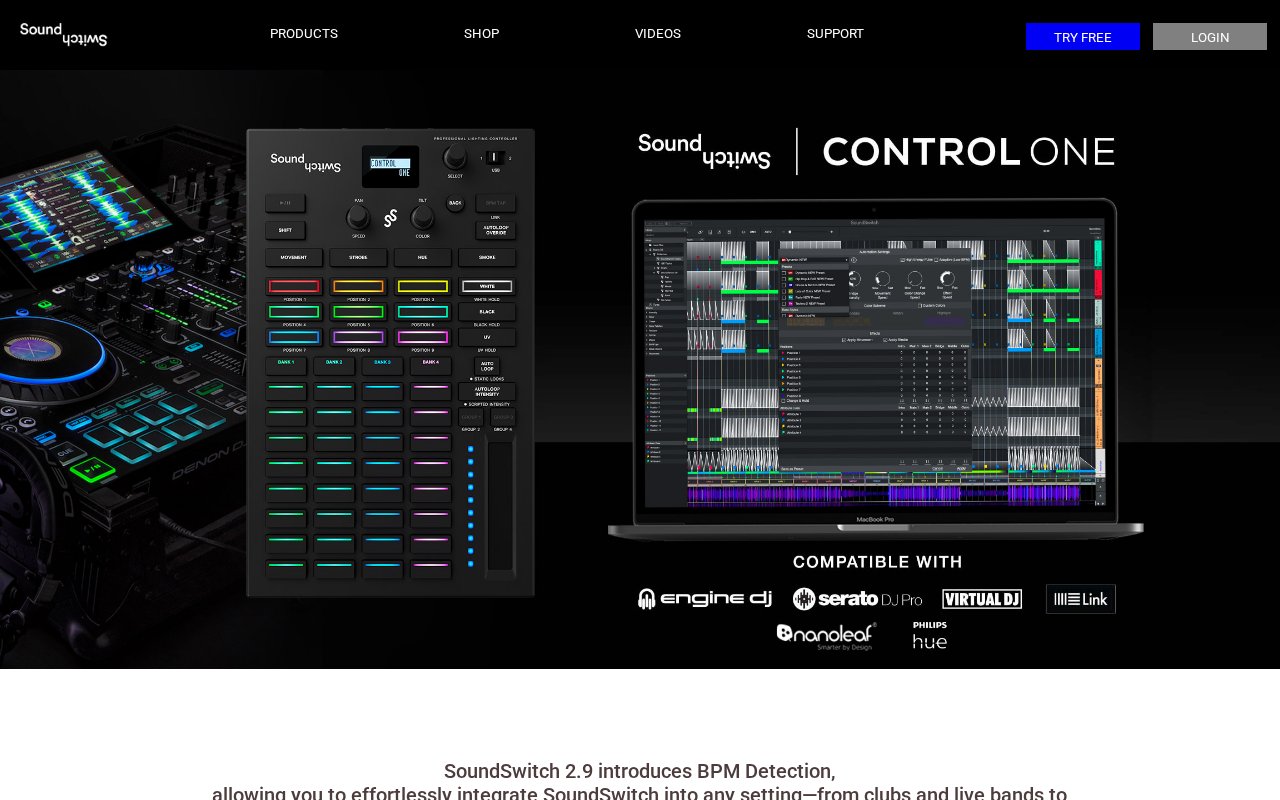Go to the VIDEOS page
The height and width of the screenshot is (800, 1280).
(658, 34)
